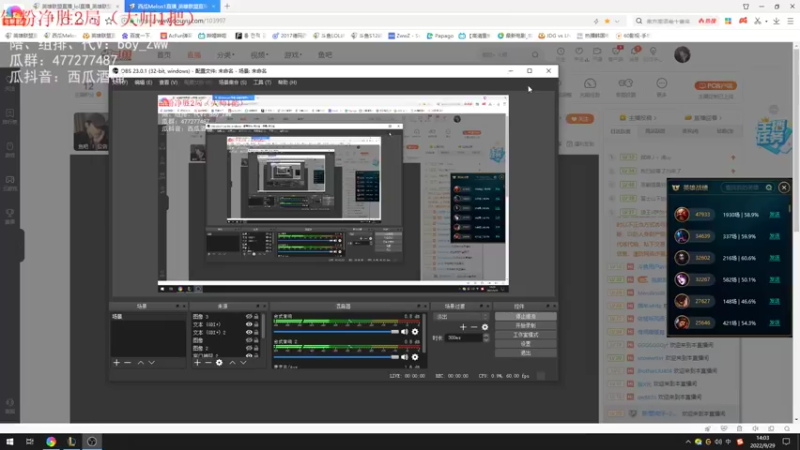
Task: Click search icon in hero stats panel
Action: 768,187
